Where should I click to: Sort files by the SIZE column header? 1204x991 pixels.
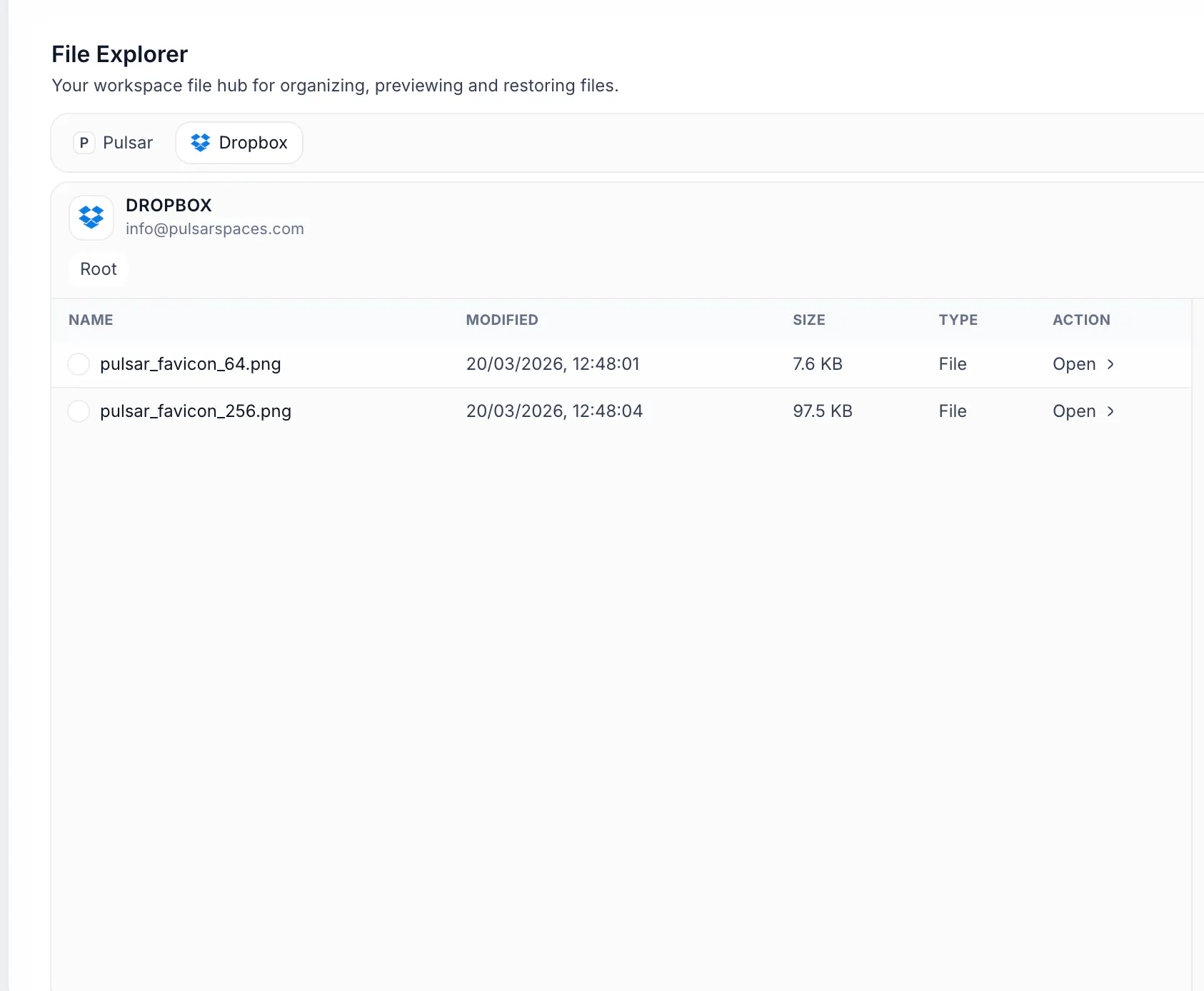tap(809, 320)
